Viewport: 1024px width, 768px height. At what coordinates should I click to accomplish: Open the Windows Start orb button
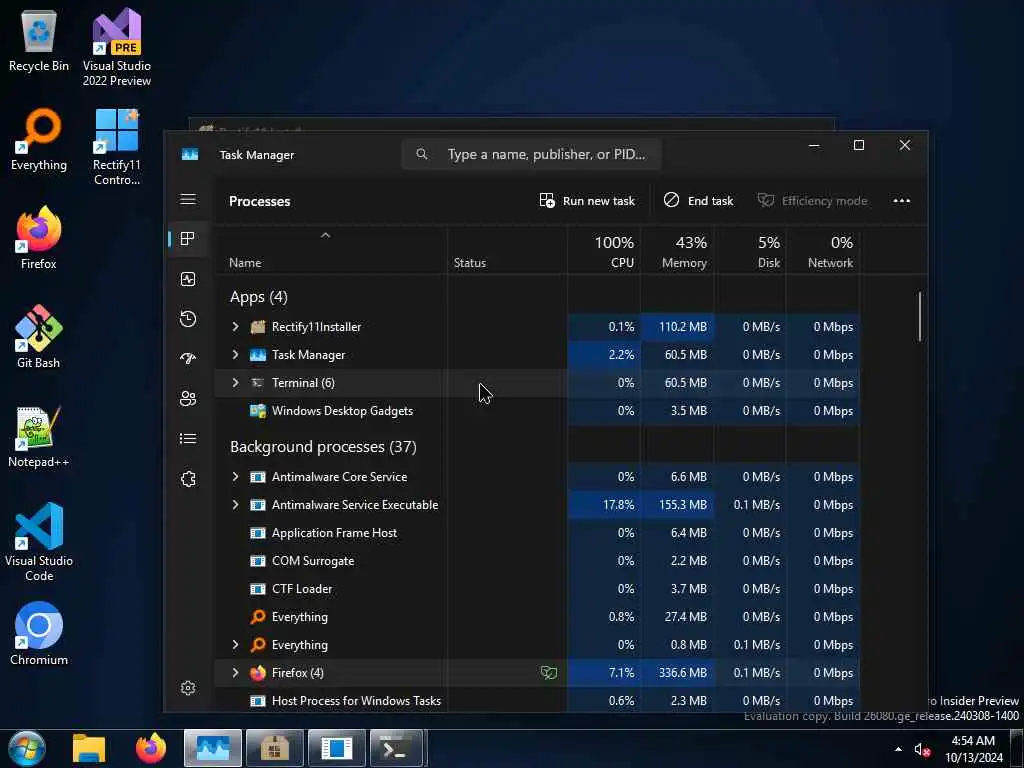27,748
